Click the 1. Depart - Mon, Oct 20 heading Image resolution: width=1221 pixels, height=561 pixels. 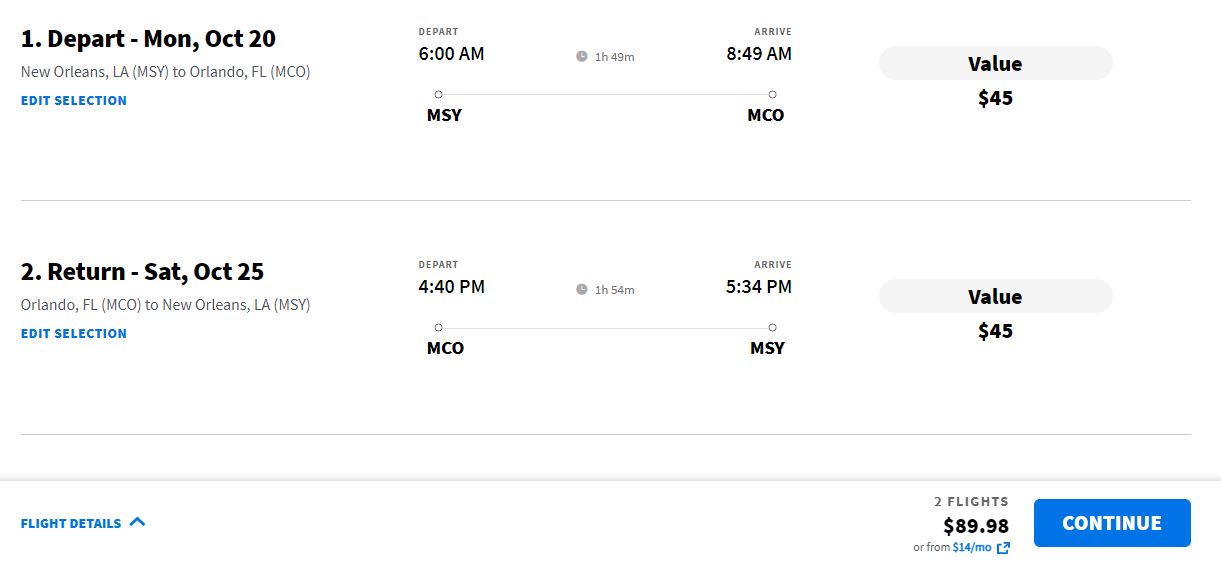pos(148,40)
